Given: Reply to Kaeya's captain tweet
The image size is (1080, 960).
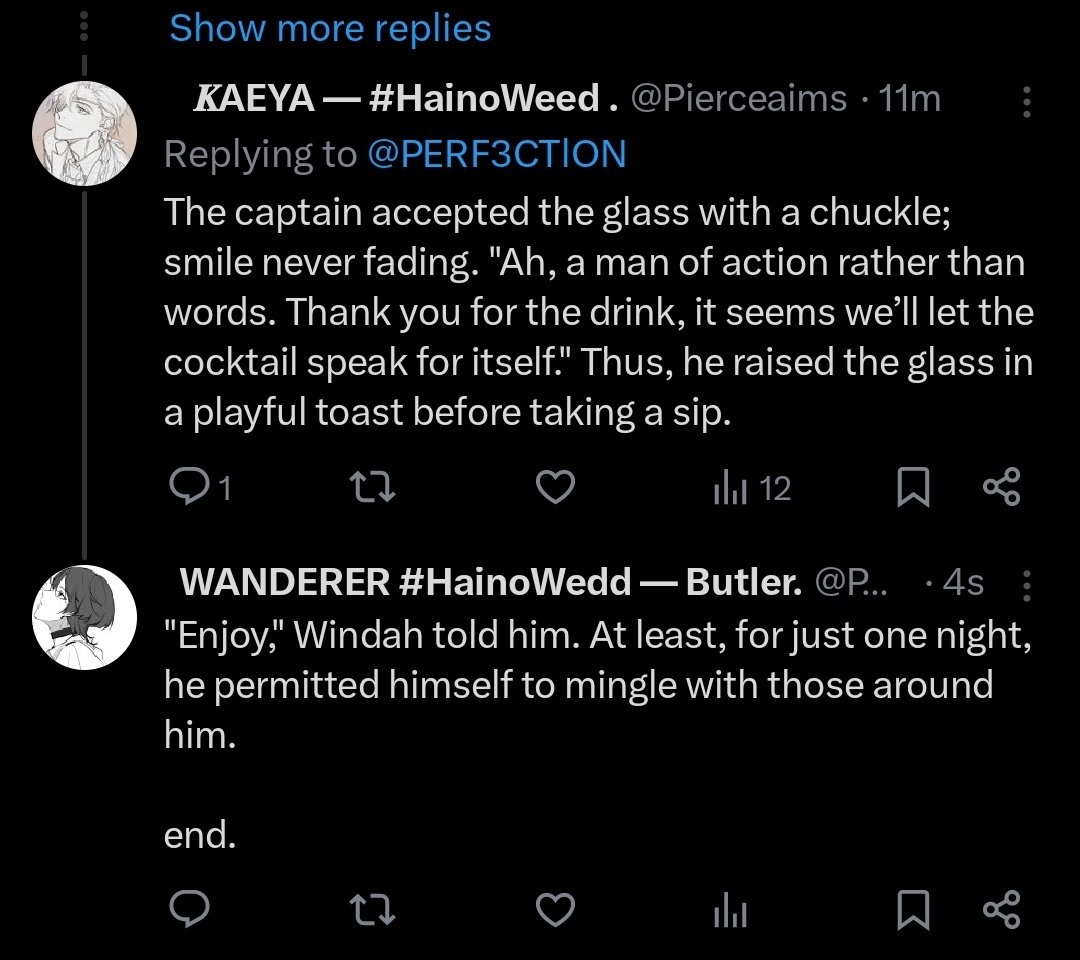Looking at the screenshot, I should 200,487.
